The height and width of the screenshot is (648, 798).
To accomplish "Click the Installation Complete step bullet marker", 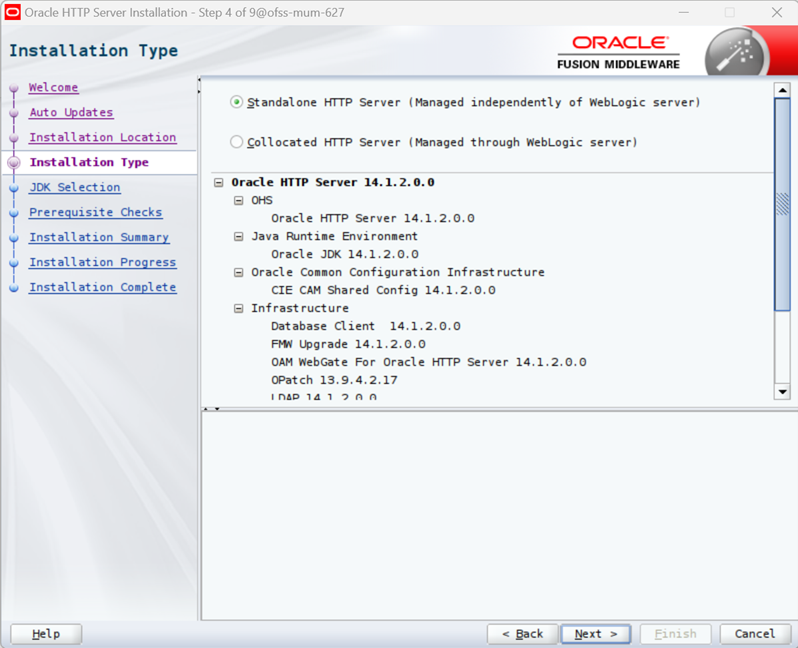I will [x=14, y=288].
